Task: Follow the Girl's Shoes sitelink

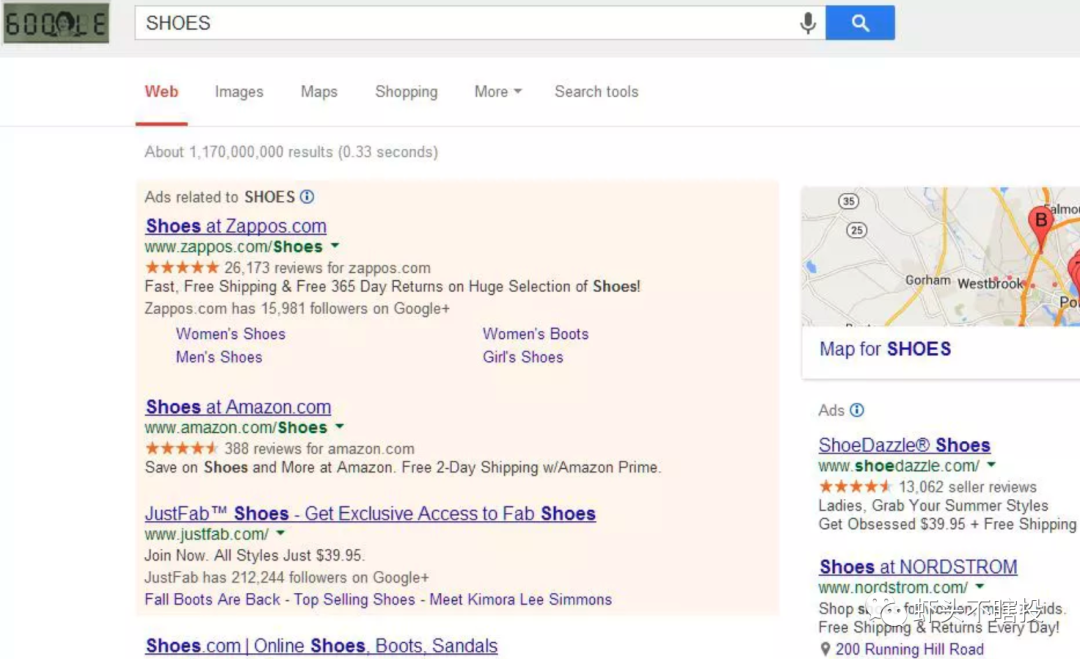Action: [x=523, y=357]
